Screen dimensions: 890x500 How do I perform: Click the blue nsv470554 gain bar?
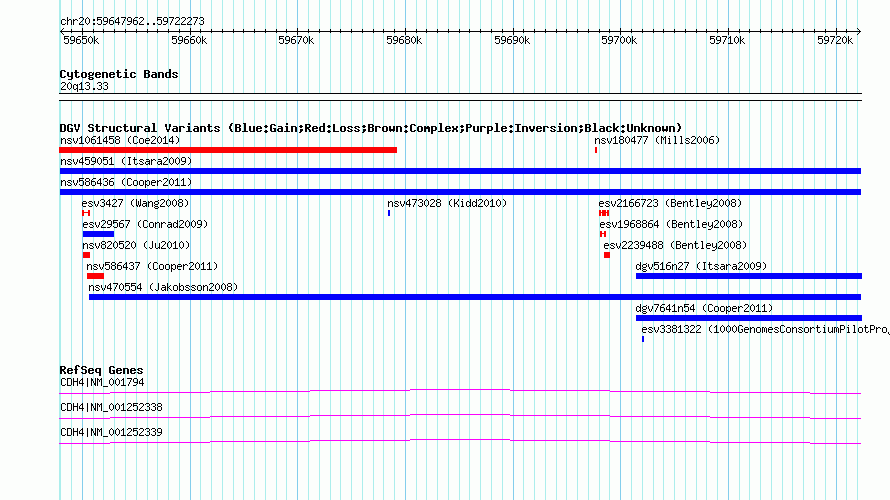click(x=475, y=297)
